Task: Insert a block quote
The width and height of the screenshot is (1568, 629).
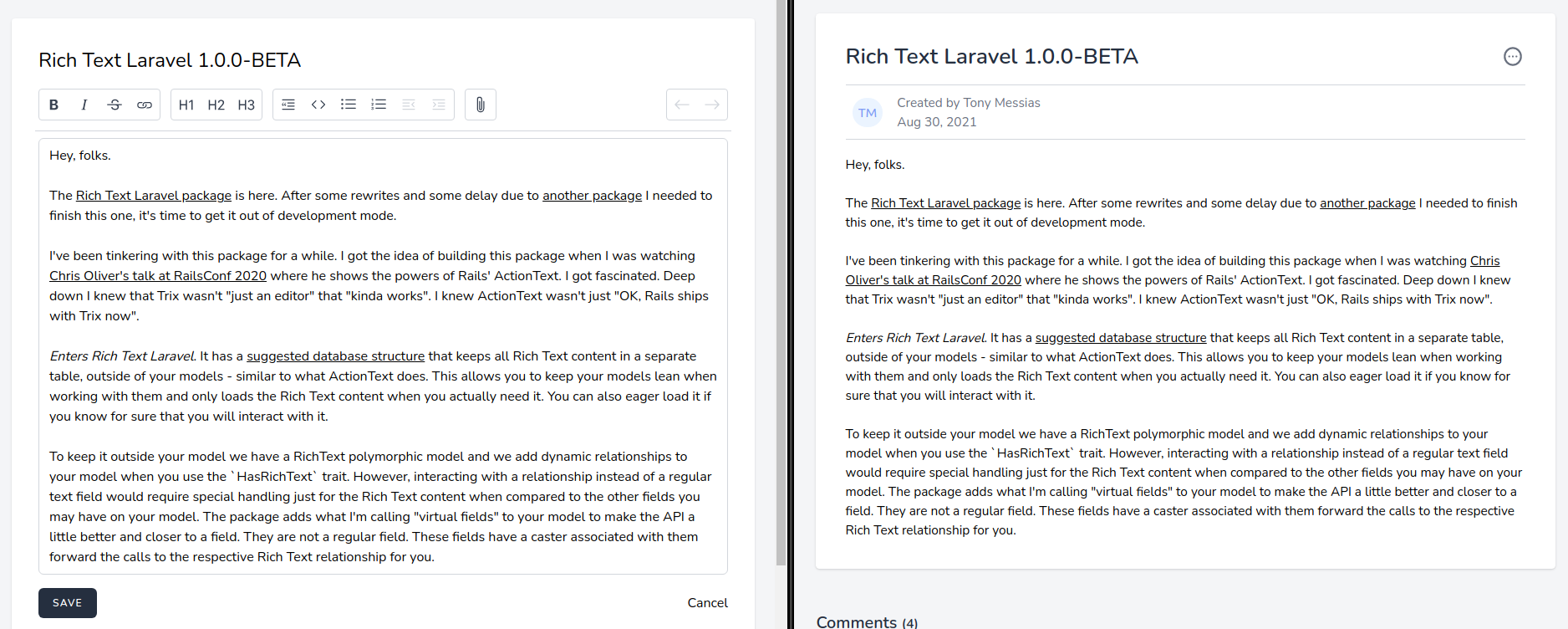Action: pyautogui.click(x=288, y=105)
